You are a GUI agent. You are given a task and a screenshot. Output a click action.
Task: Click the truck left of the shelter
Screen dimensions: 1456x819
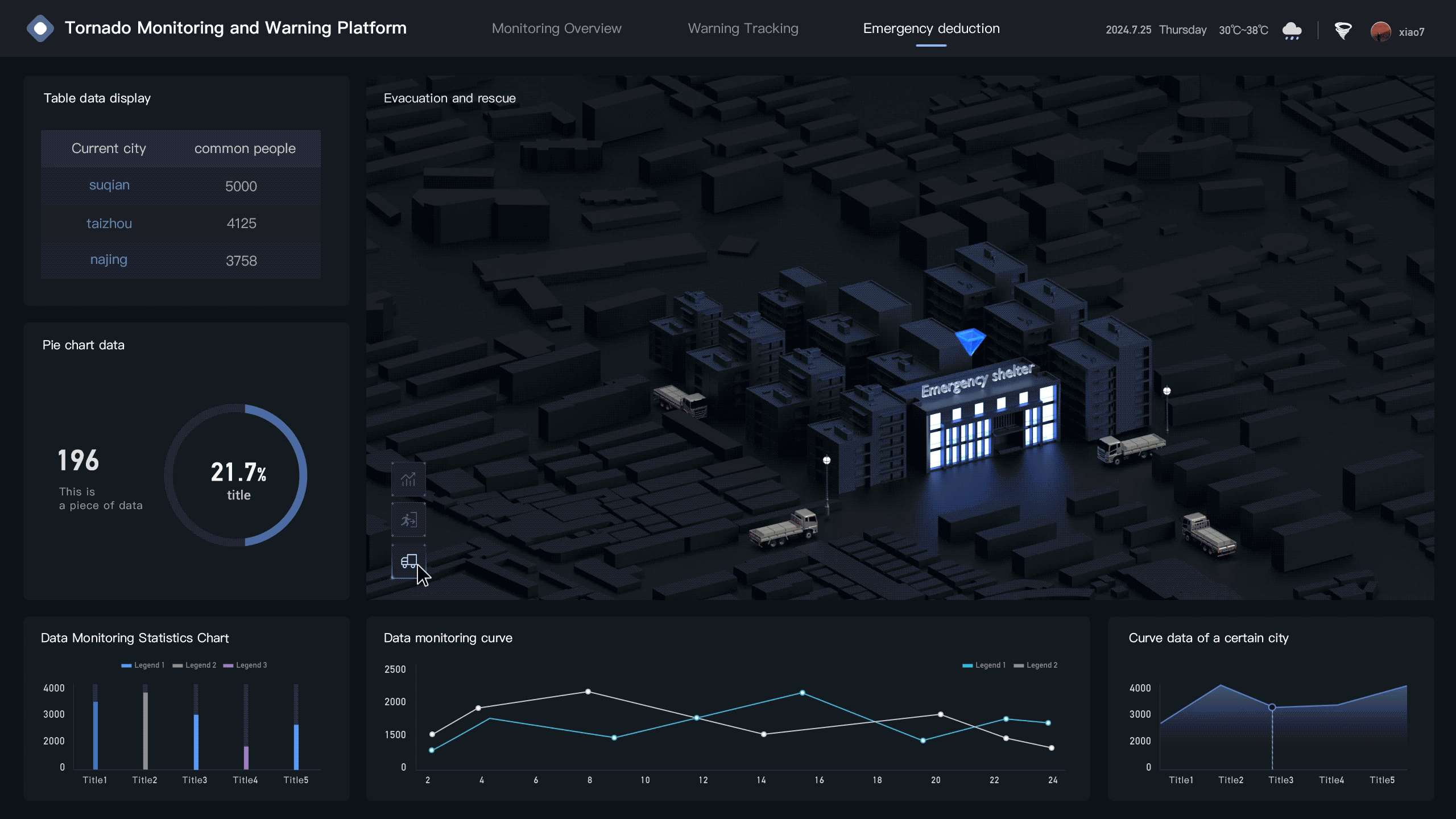click(x=680, y=400)
